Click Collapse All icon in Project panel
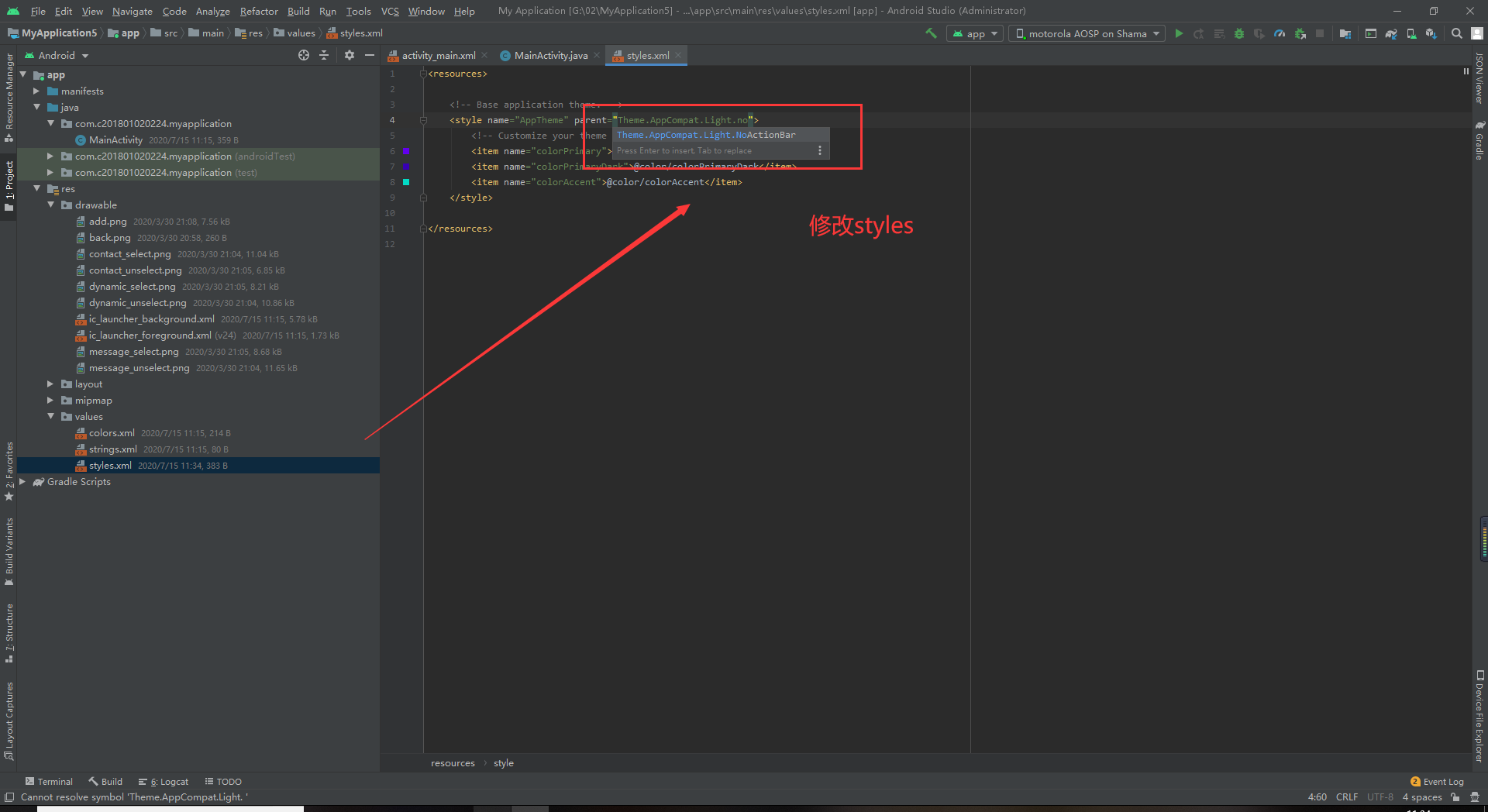Image resolution: width=1488 pixels, height=812 pixels. click(x=324, y=55)
